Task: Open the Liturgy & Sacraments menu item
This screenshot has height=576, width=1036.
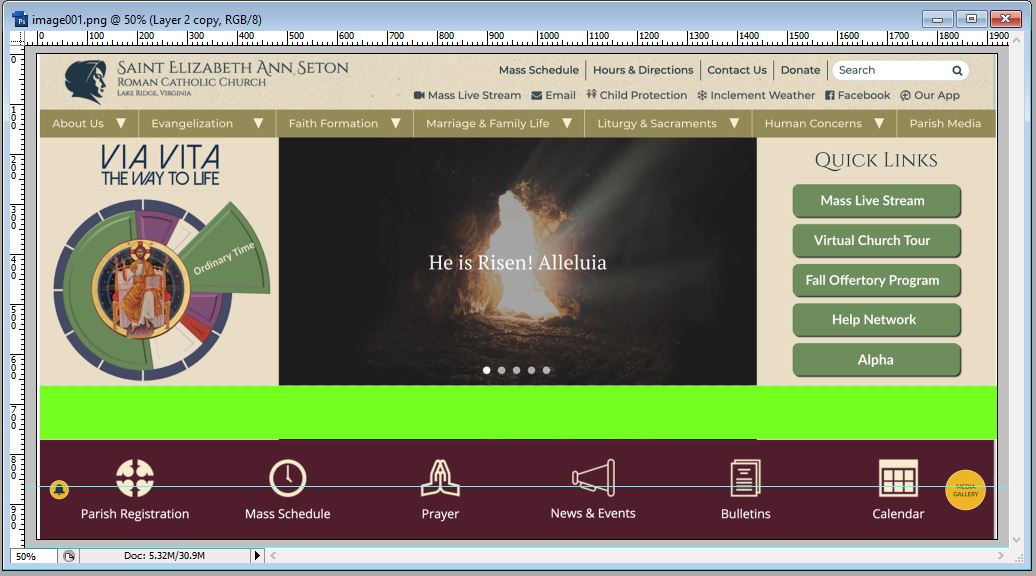Action: pyautogui.click(x=657, y=124)
